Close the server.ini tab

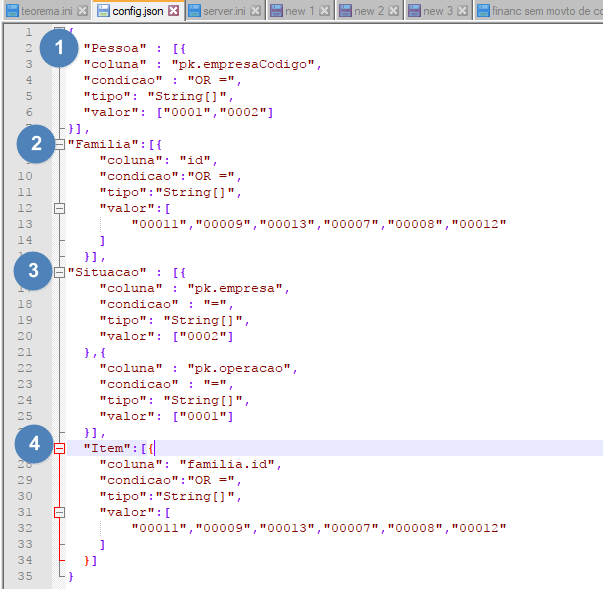point(255,11)
